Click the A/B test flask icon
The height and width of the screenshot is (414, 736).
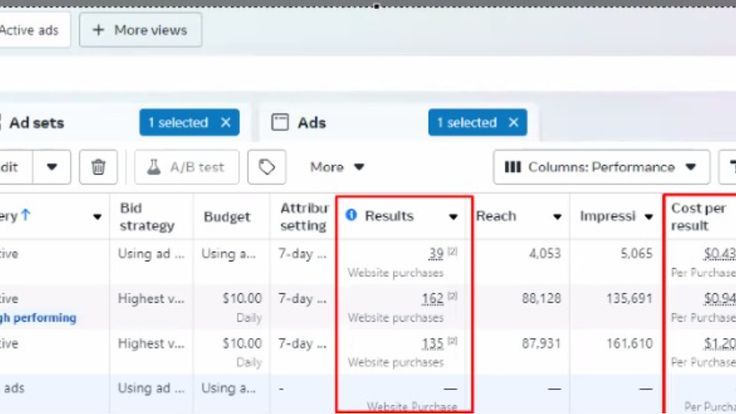153,167
